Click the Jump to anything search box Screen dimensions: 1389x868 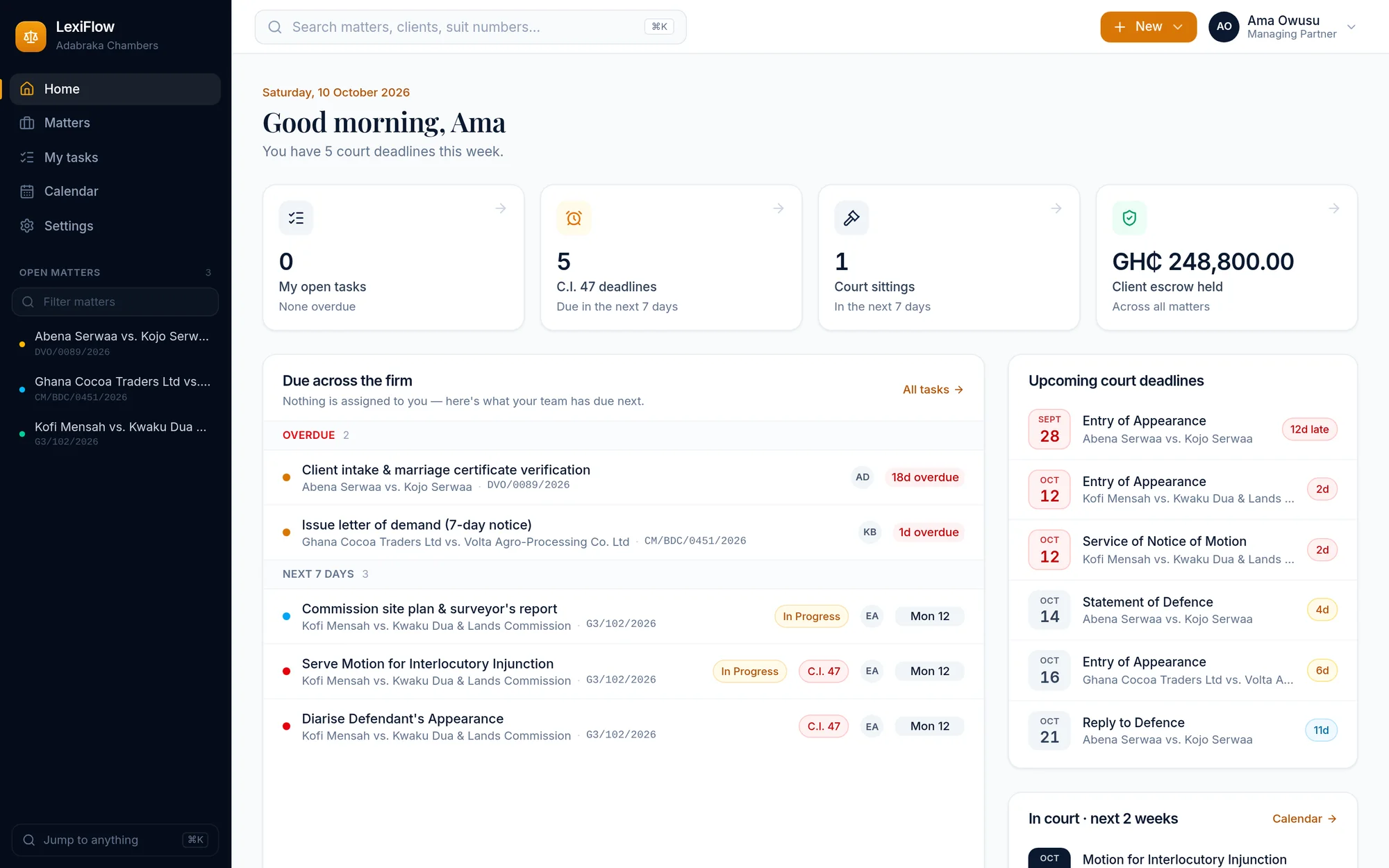(x=115, y=840)
